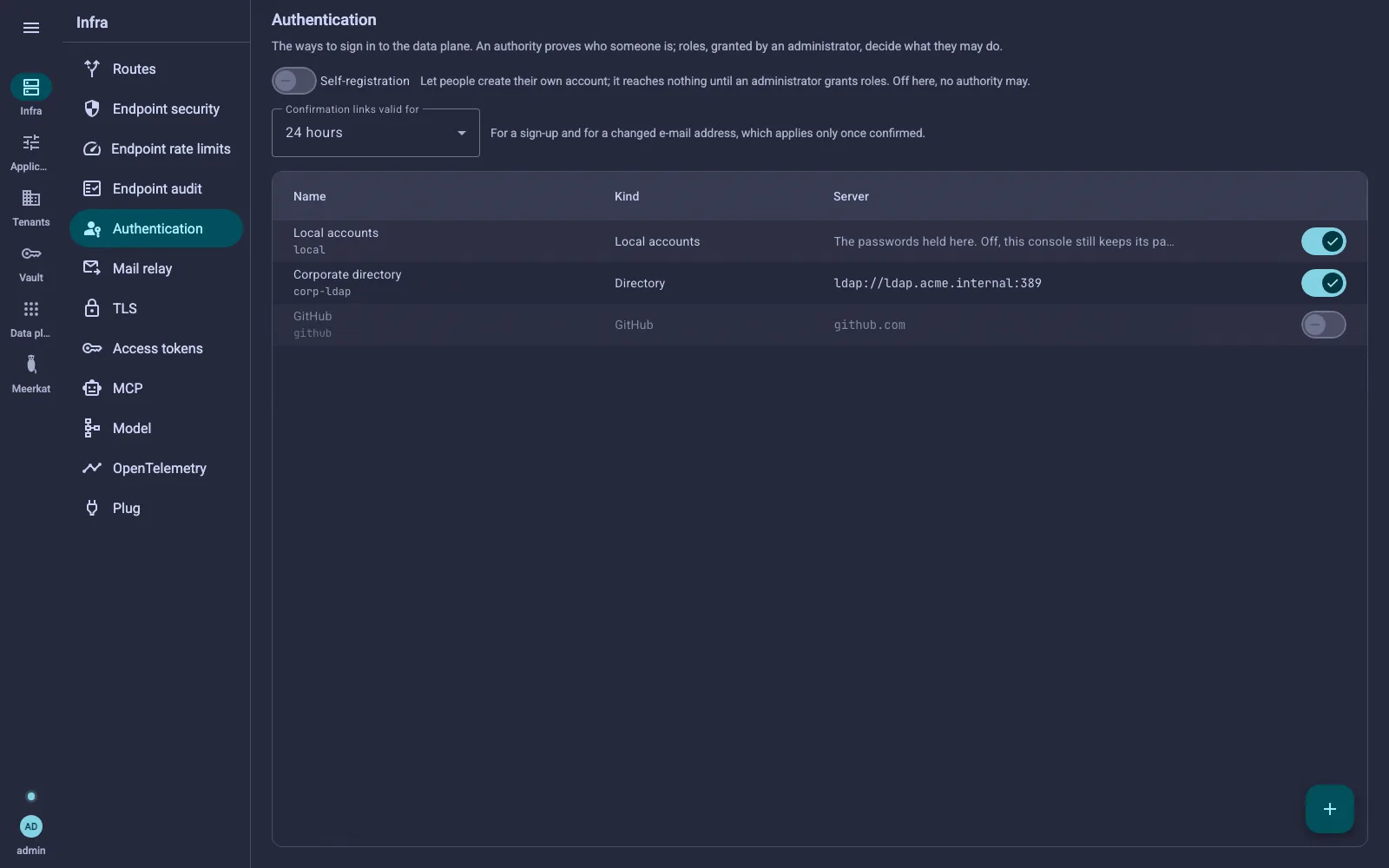1389x868 pixels.
Task: Enable the Self-registration switch
Action: click(x=294, y=81)
